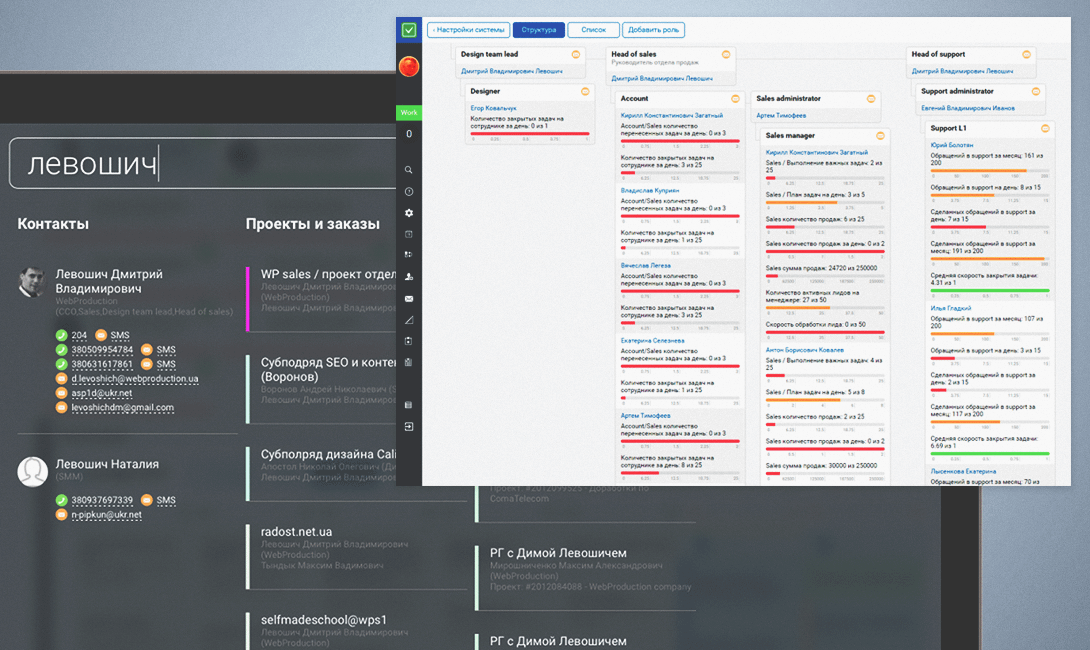Click the Проекты и заказы section heading
This screenshot has height=650, width=1090.
pyautogui.click(x=312, y=224)
